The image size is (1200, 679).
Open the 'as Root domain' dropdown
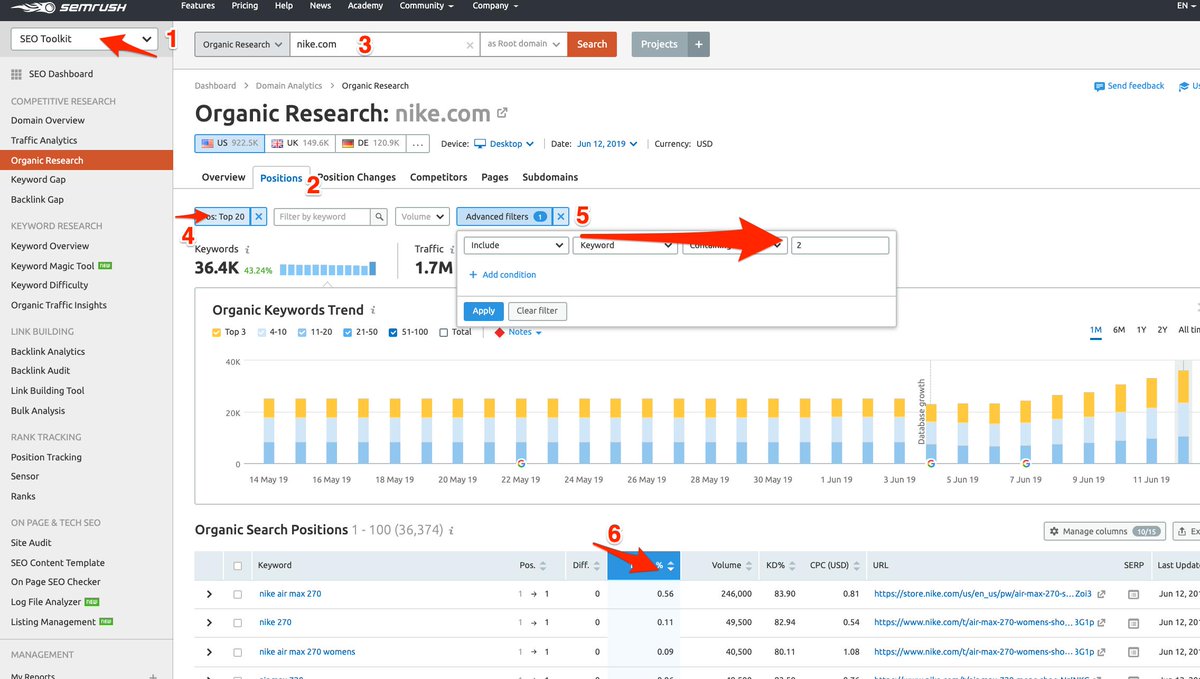point(523,44)
